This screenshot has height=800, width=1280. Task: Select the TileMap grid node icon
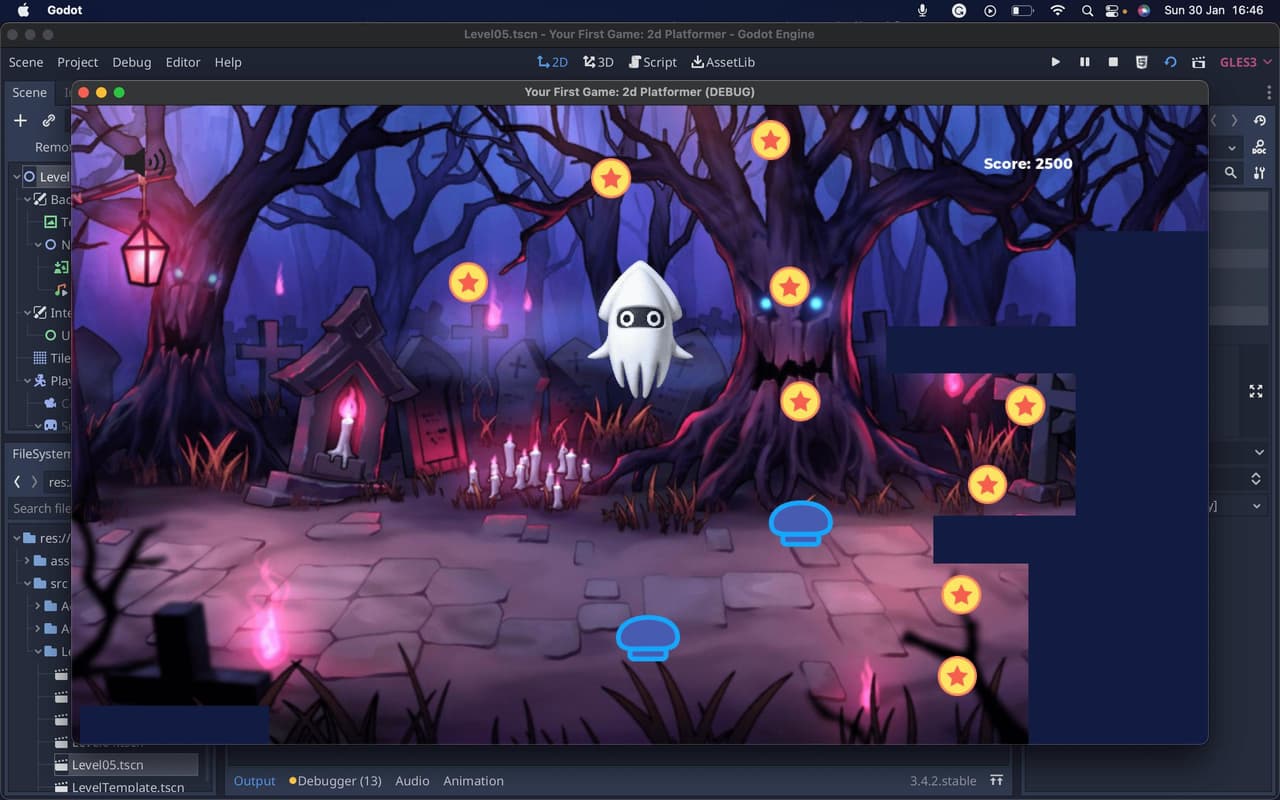40,358
